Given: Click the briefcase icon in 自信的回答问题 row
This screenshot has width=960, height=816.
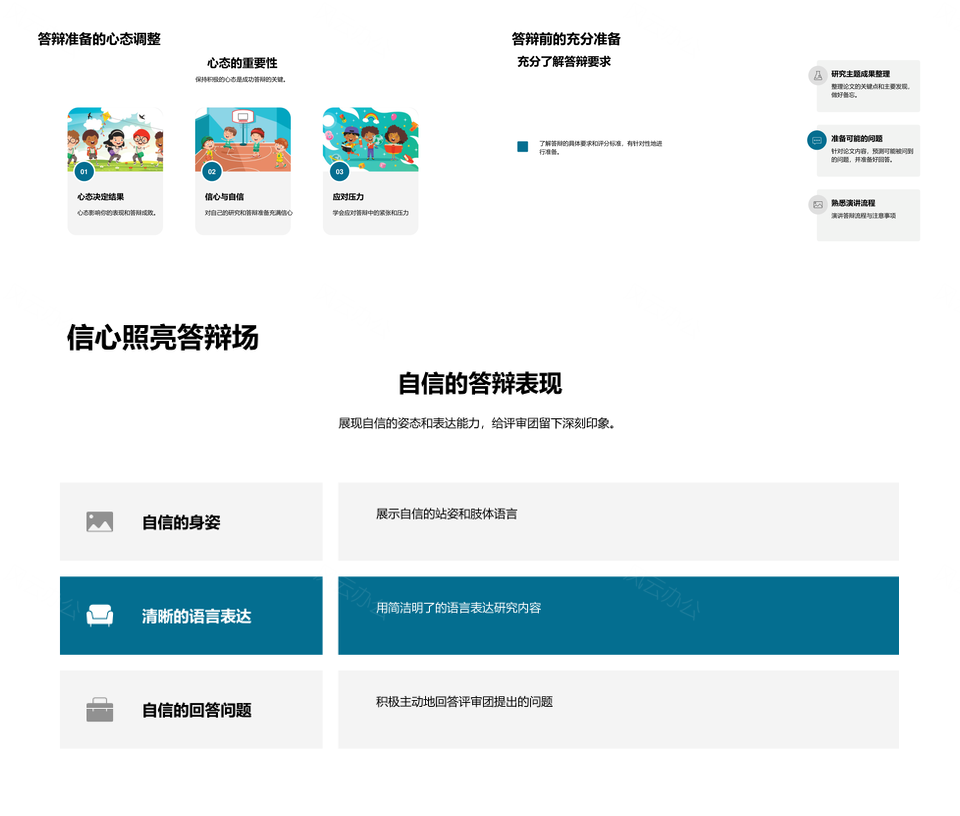Looking at the screenshot, I should tap(100, 710).
